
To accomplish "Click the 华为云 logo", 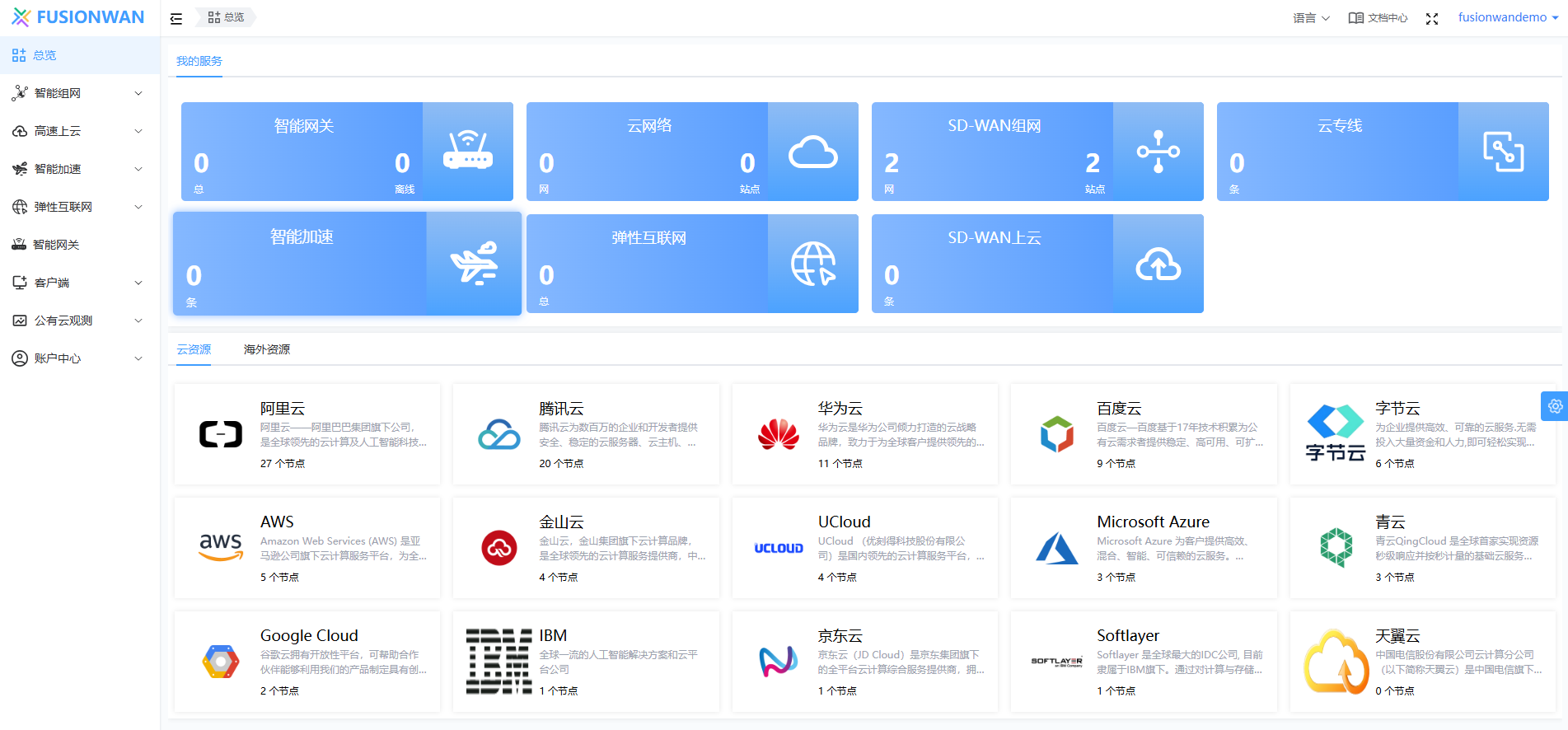I will click(779, 434).
